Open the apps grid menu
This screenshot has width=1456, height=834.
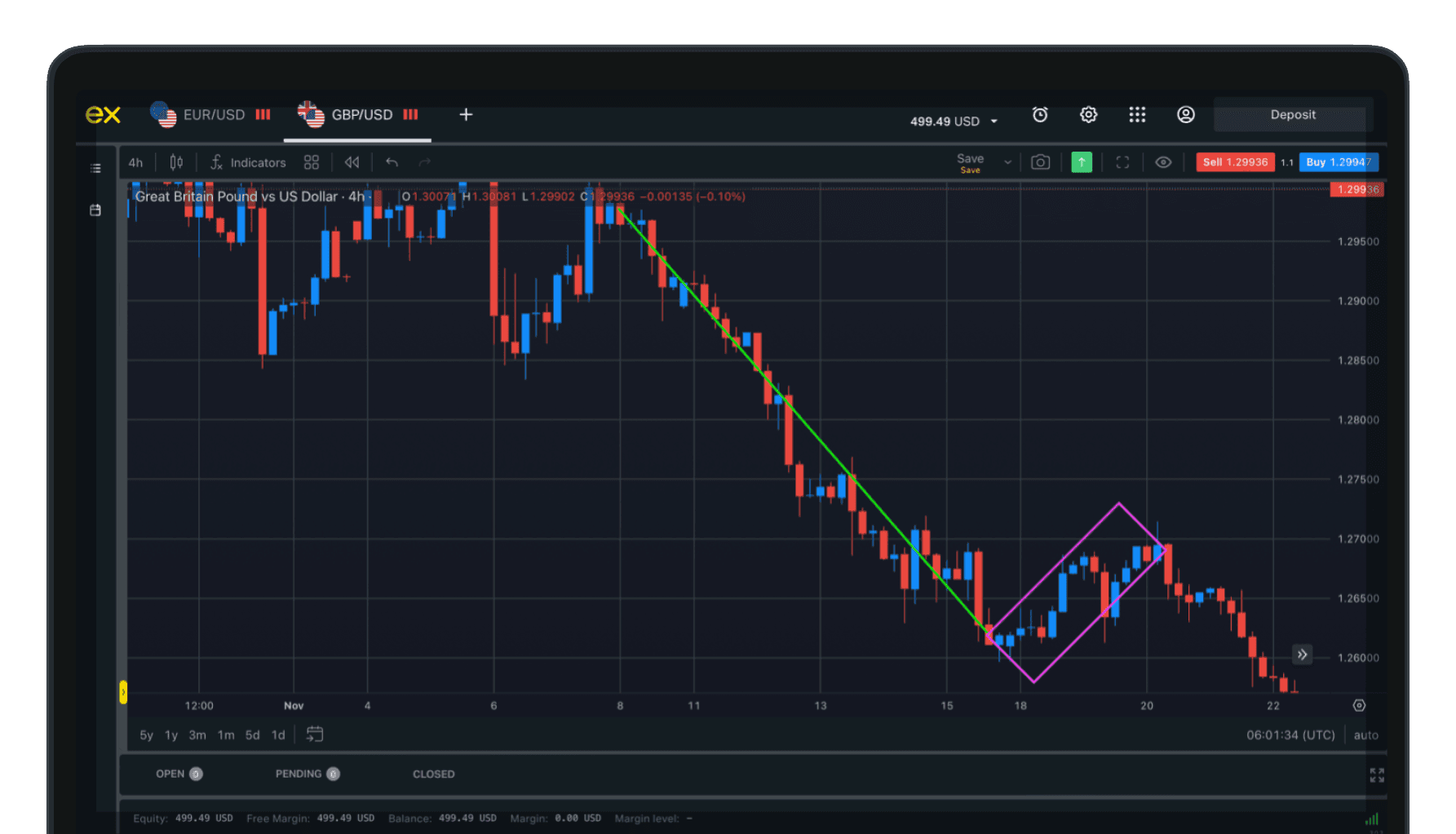[x=1137, y=115]
